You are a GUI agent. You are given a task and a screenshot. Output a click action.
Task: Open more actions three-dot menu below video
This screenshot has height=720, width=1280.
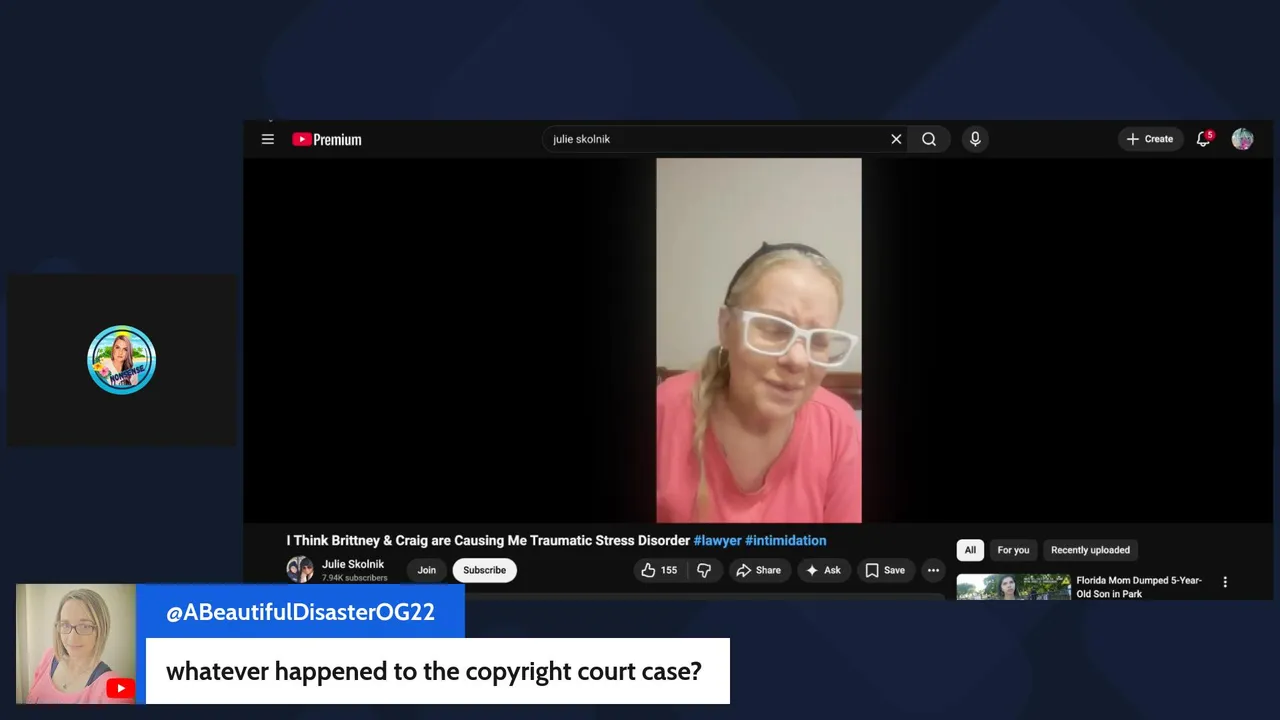[x=933, y=570]
